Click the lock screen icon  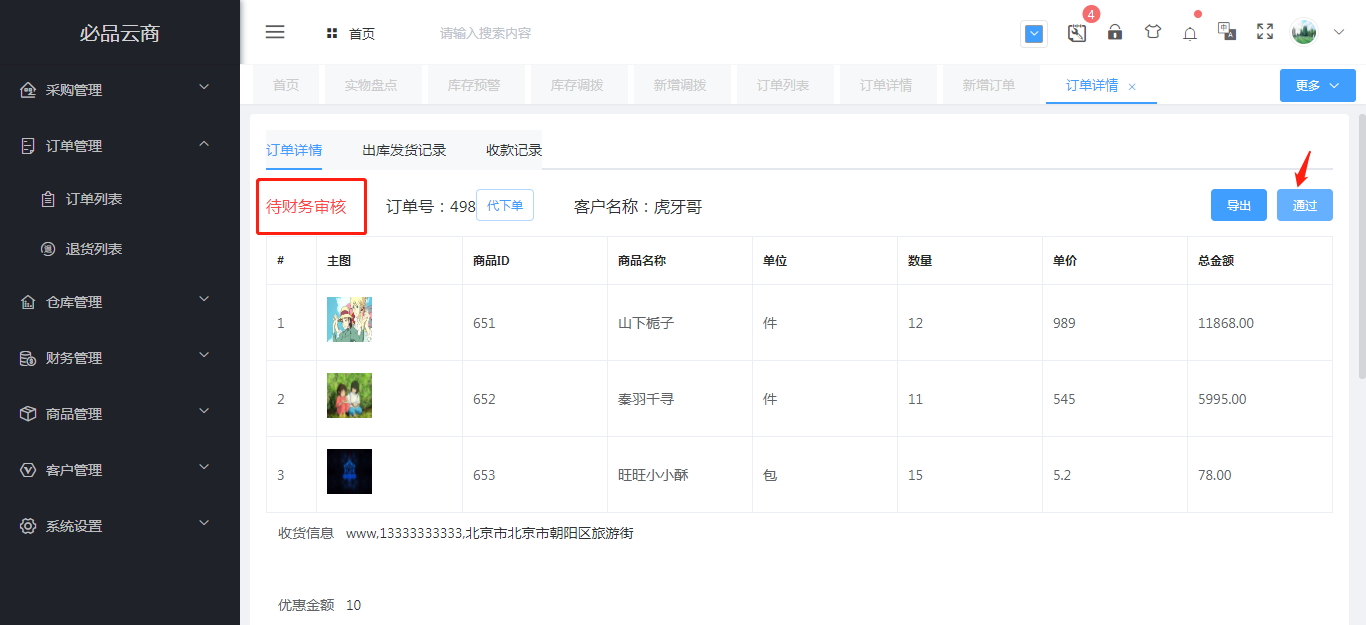(1115, 32)
